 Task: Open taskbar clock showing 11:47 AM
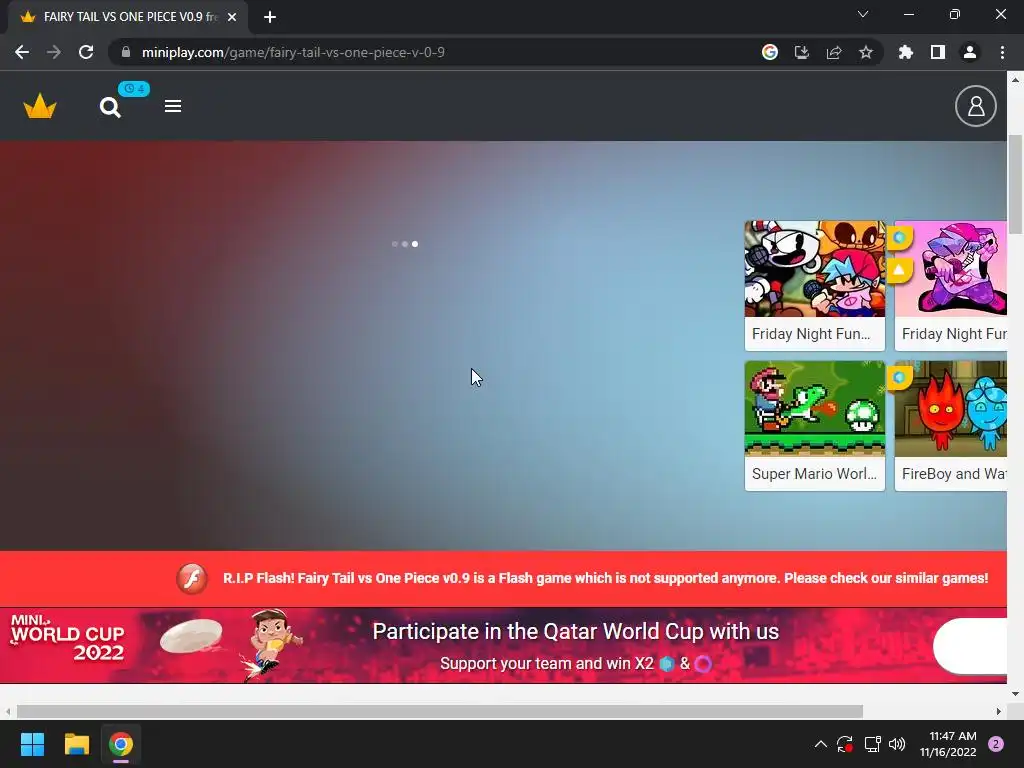(x=948, y=744)
